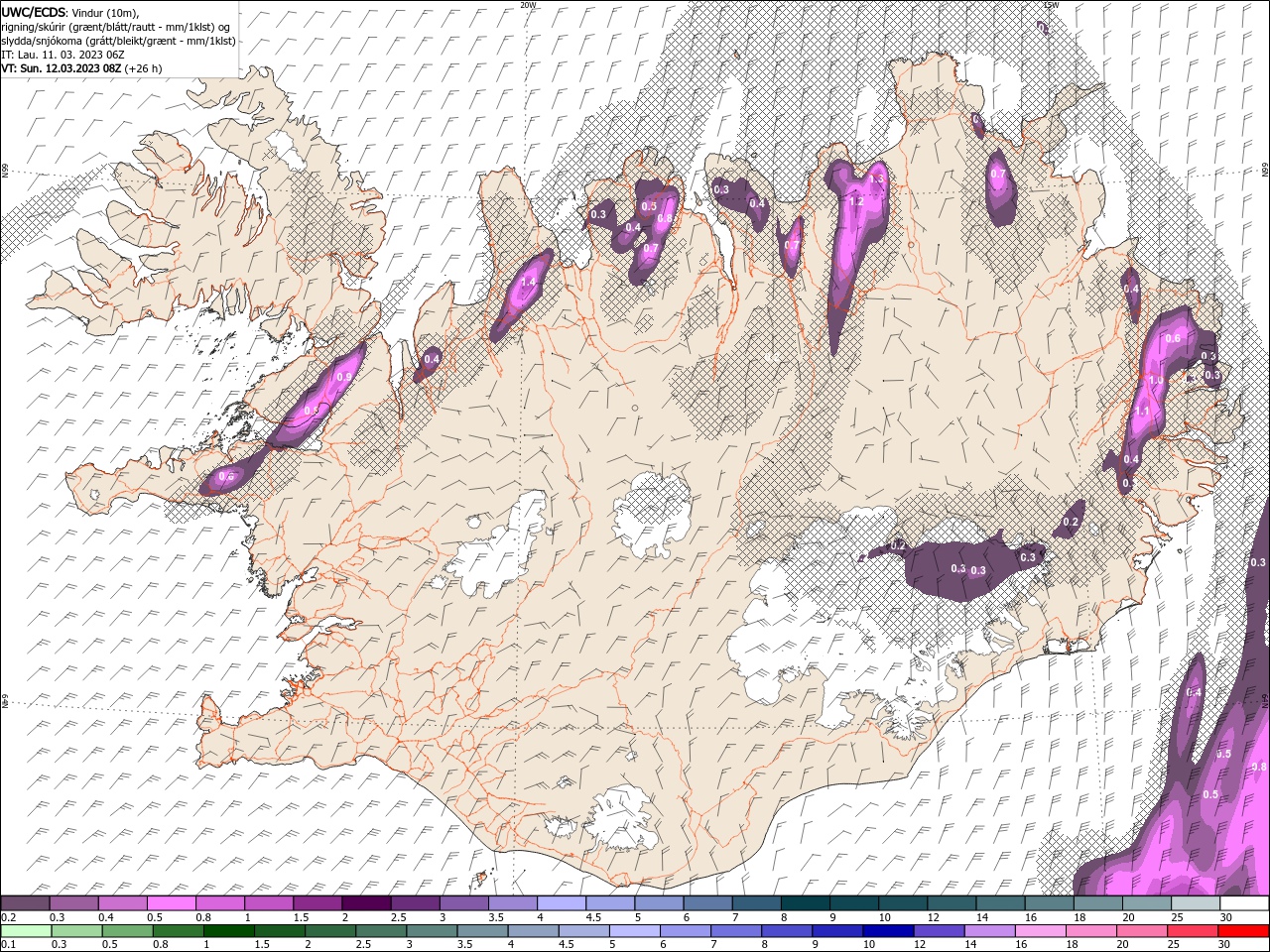Select the light pink 16–18 rain scale swatch
1270x952 pixels.
tap(1041, 931)
